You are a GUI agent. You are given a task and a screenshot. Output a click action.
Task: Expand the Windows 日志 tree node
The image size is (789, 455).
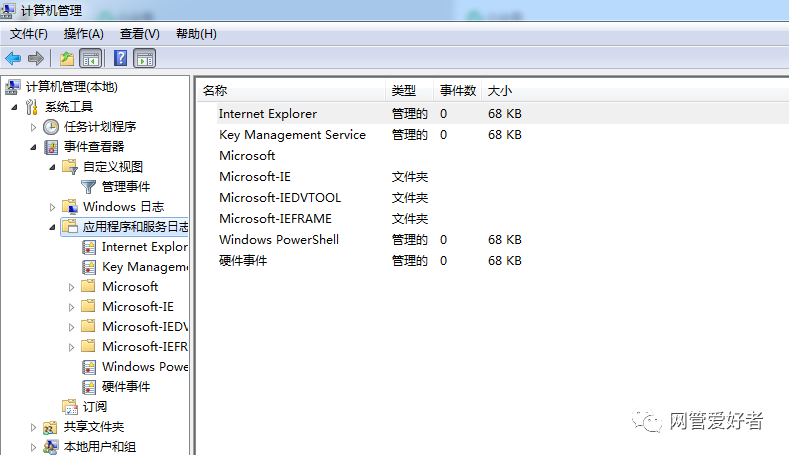pos(52,207)
